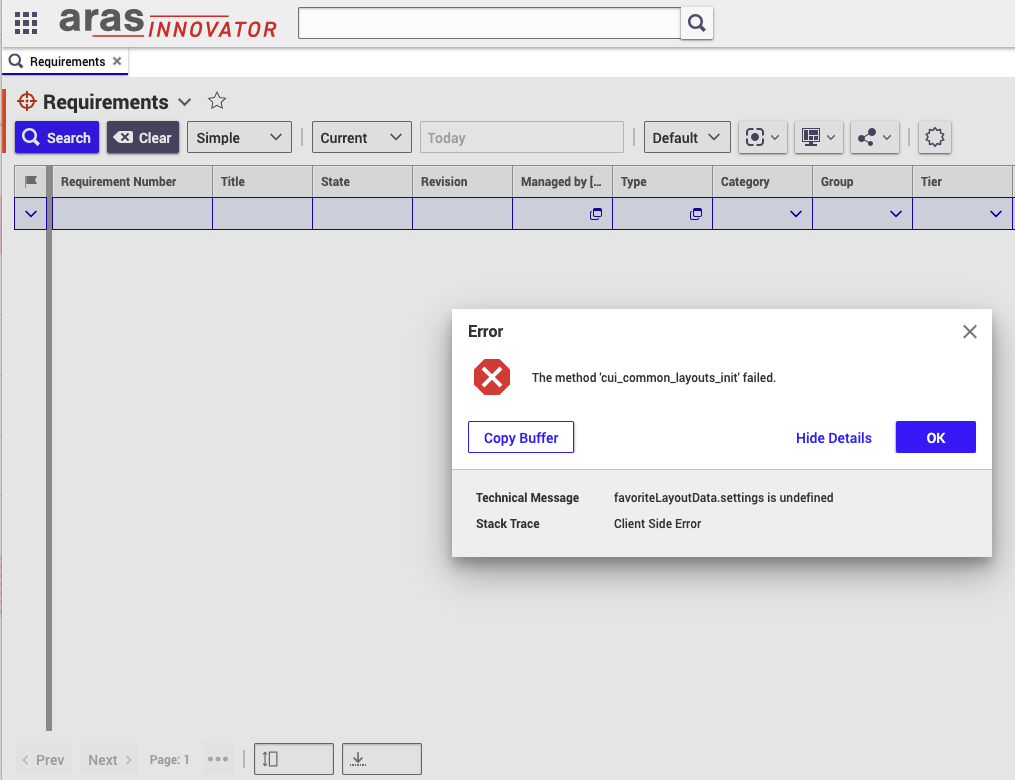
Task: Select the Requirements tab
Action: point(65,61)
